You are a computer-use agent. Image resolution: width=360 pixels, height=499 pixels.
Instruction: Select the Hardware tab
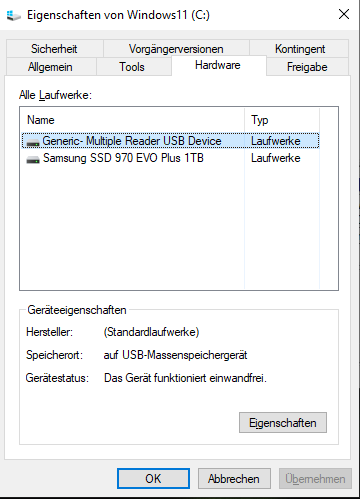tap(218, 65)
